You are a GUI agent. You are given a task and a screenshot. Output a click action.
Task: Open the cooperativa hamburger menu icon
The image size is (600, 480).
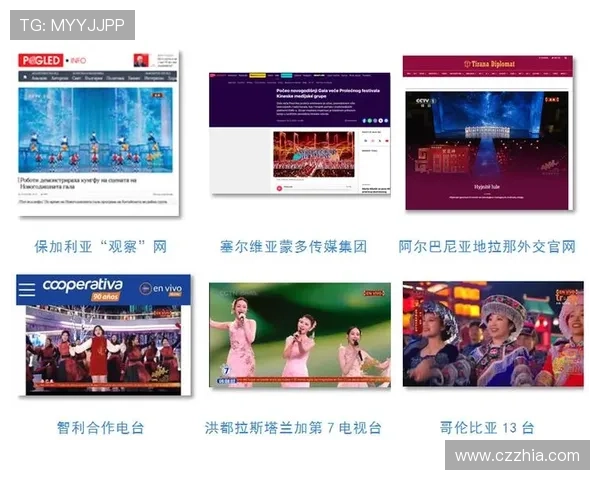(27, 290)
